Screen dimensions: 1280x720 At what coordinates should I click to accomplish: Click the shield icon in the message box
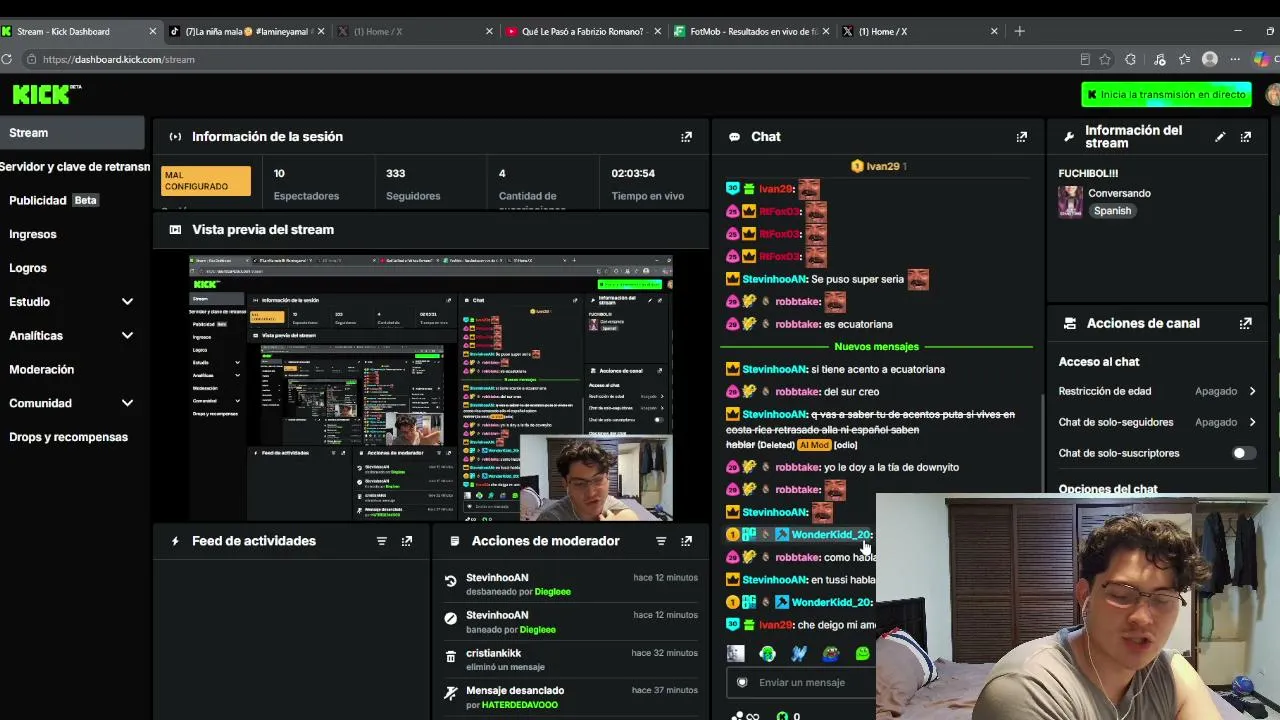point(742,682)
